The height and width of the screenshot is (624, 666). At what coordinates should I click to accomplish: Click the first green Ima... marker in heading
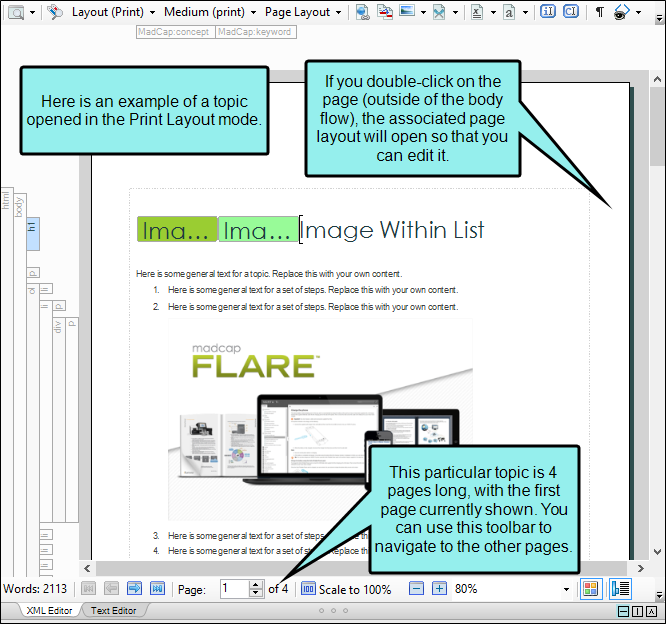pyautogui.click(x=177, y=229)
